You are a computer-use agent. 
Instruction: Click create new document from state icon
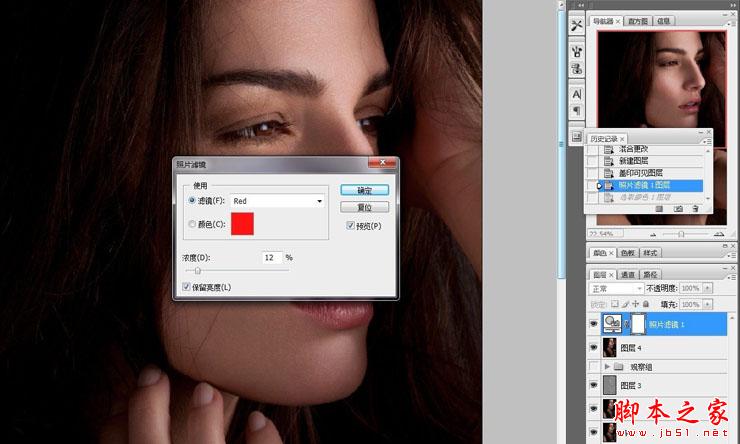coord(659,209)
